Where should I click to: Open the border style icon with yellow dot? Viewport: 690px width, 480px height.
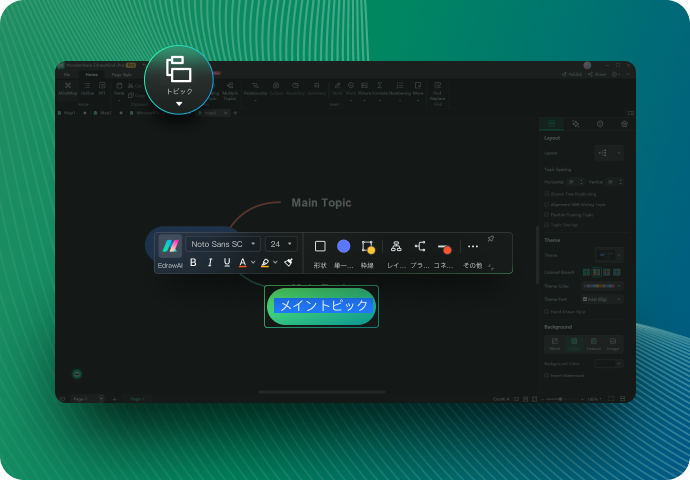(368, 246)
